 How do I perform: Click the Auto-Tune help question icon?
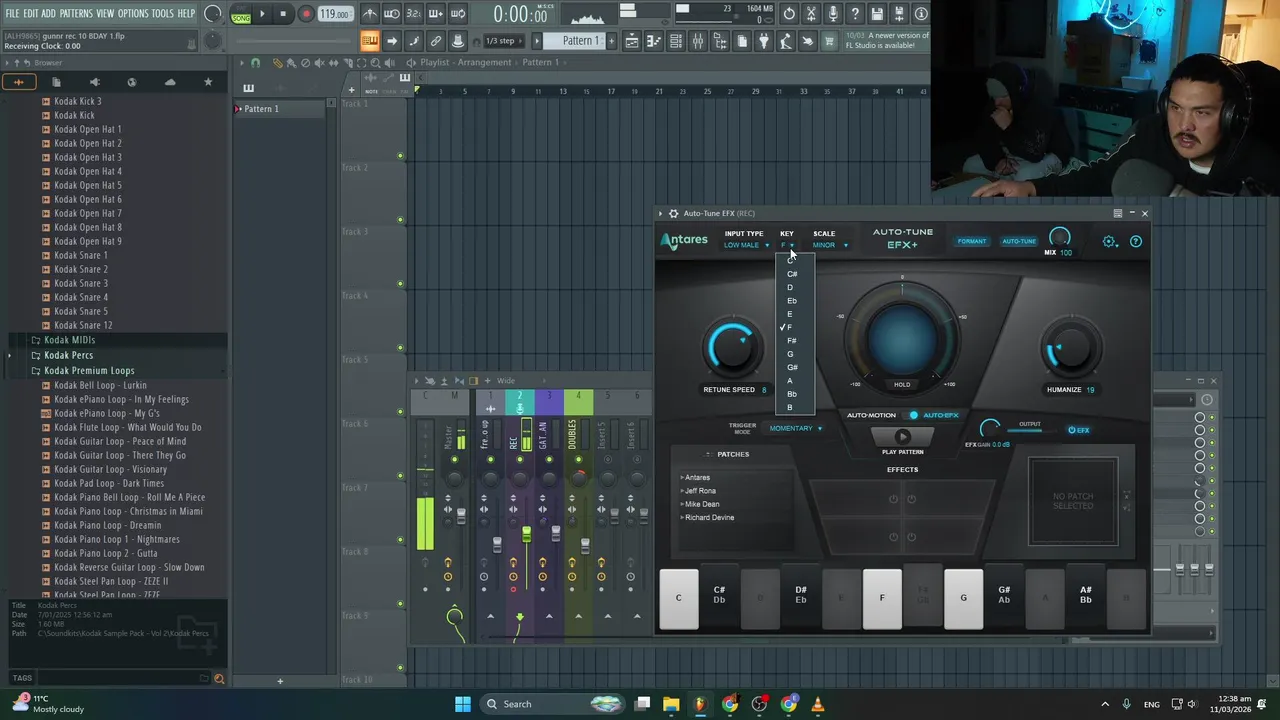1135,241
